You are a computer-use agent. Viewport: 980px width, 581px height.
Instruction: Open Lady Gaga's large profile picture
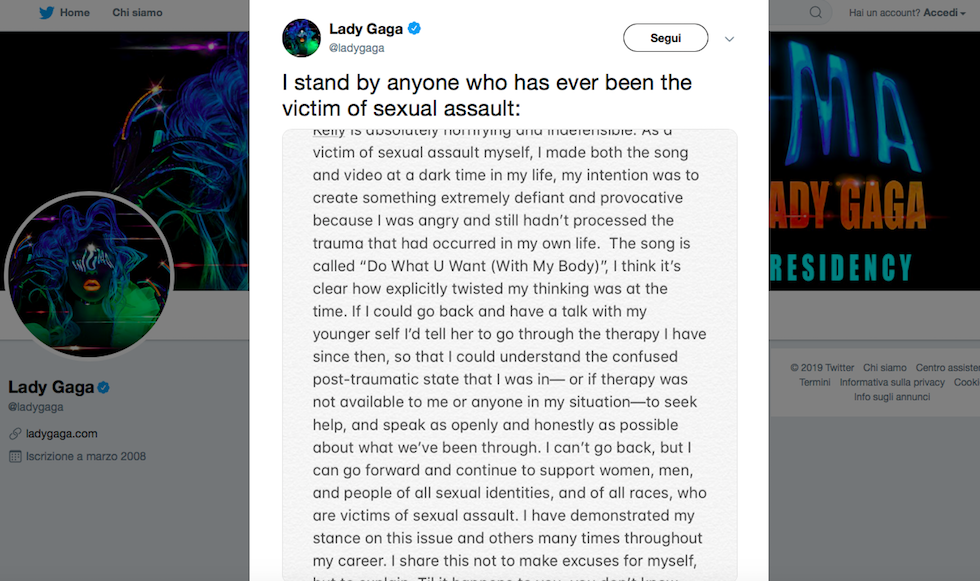(90, 275)
